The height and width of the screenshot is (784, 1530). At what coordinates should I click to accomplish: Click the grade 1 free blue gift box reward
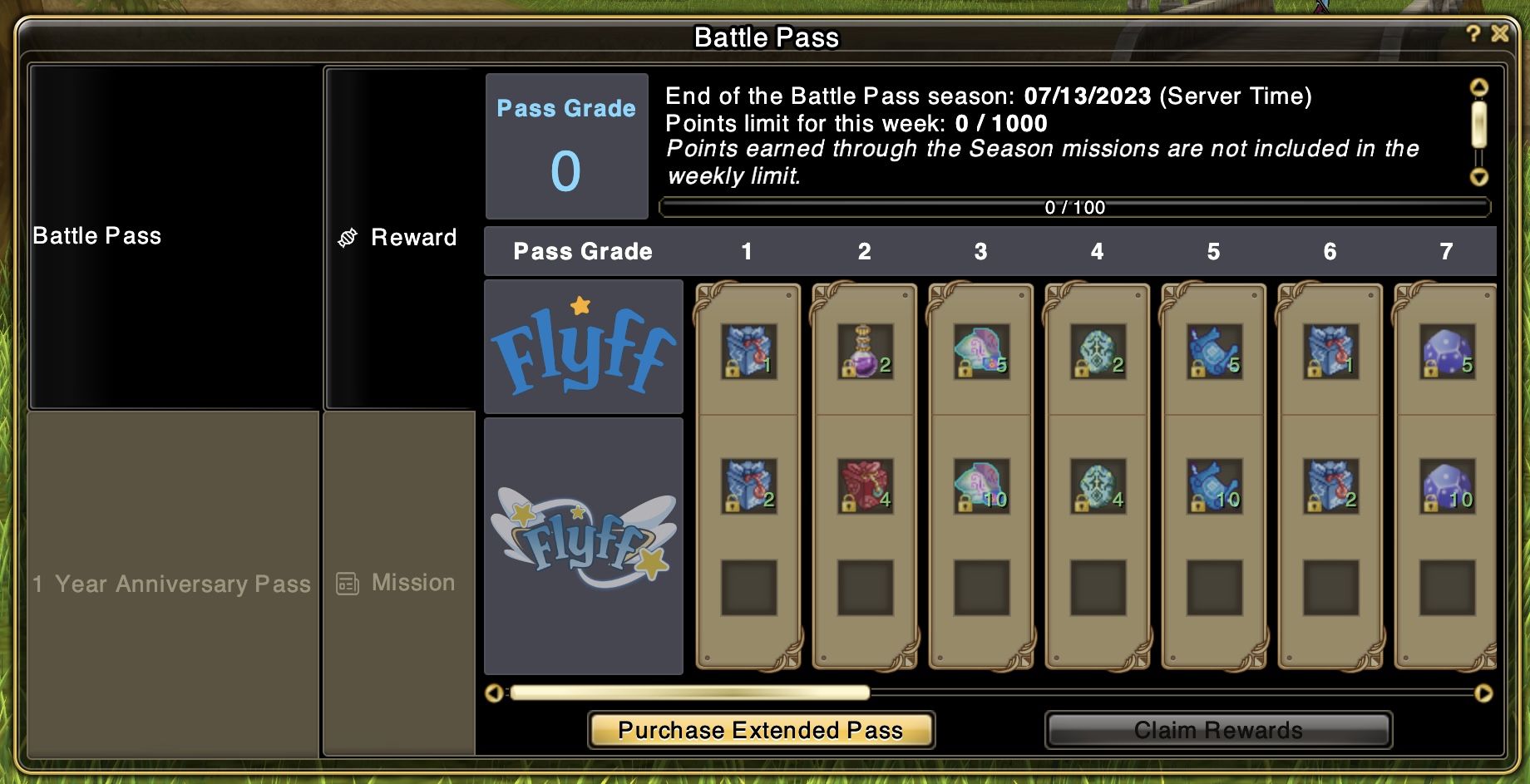749,352
